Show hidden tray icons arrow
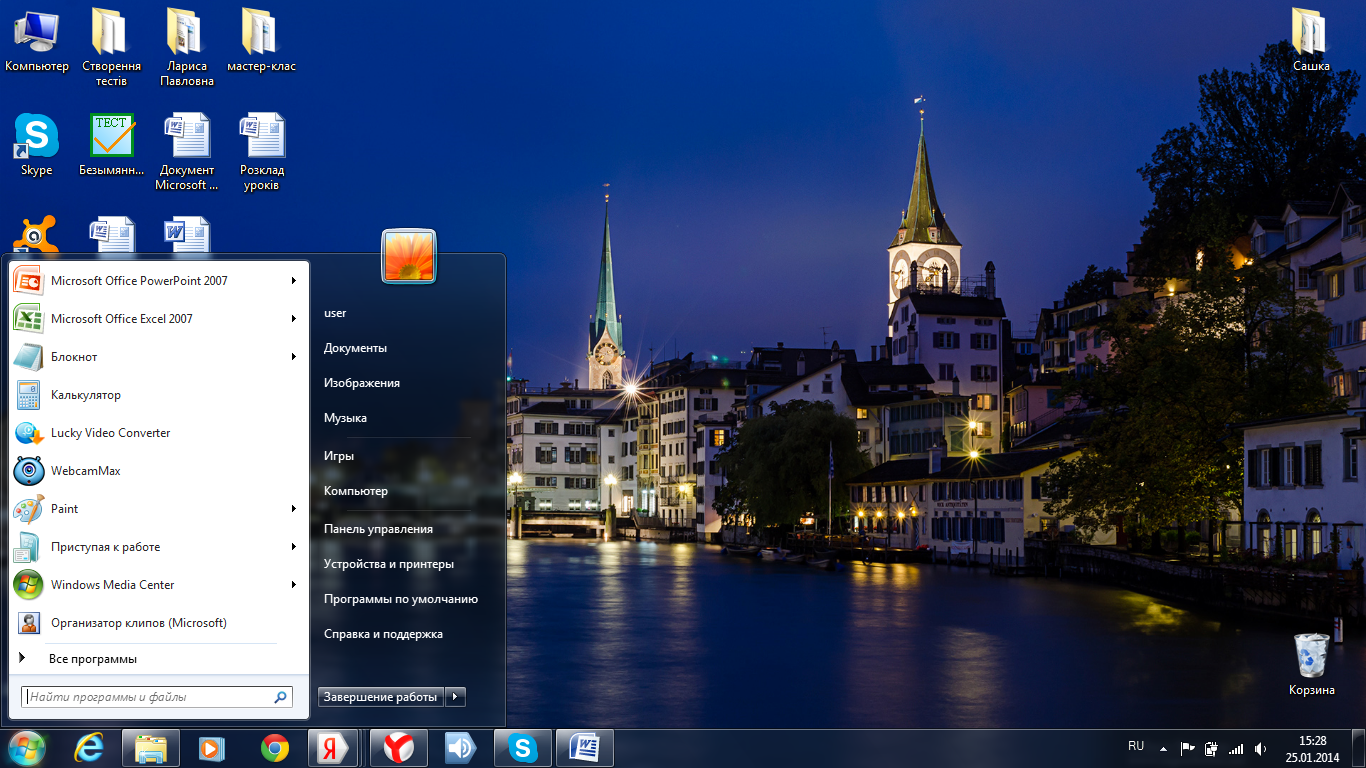 1162,748
